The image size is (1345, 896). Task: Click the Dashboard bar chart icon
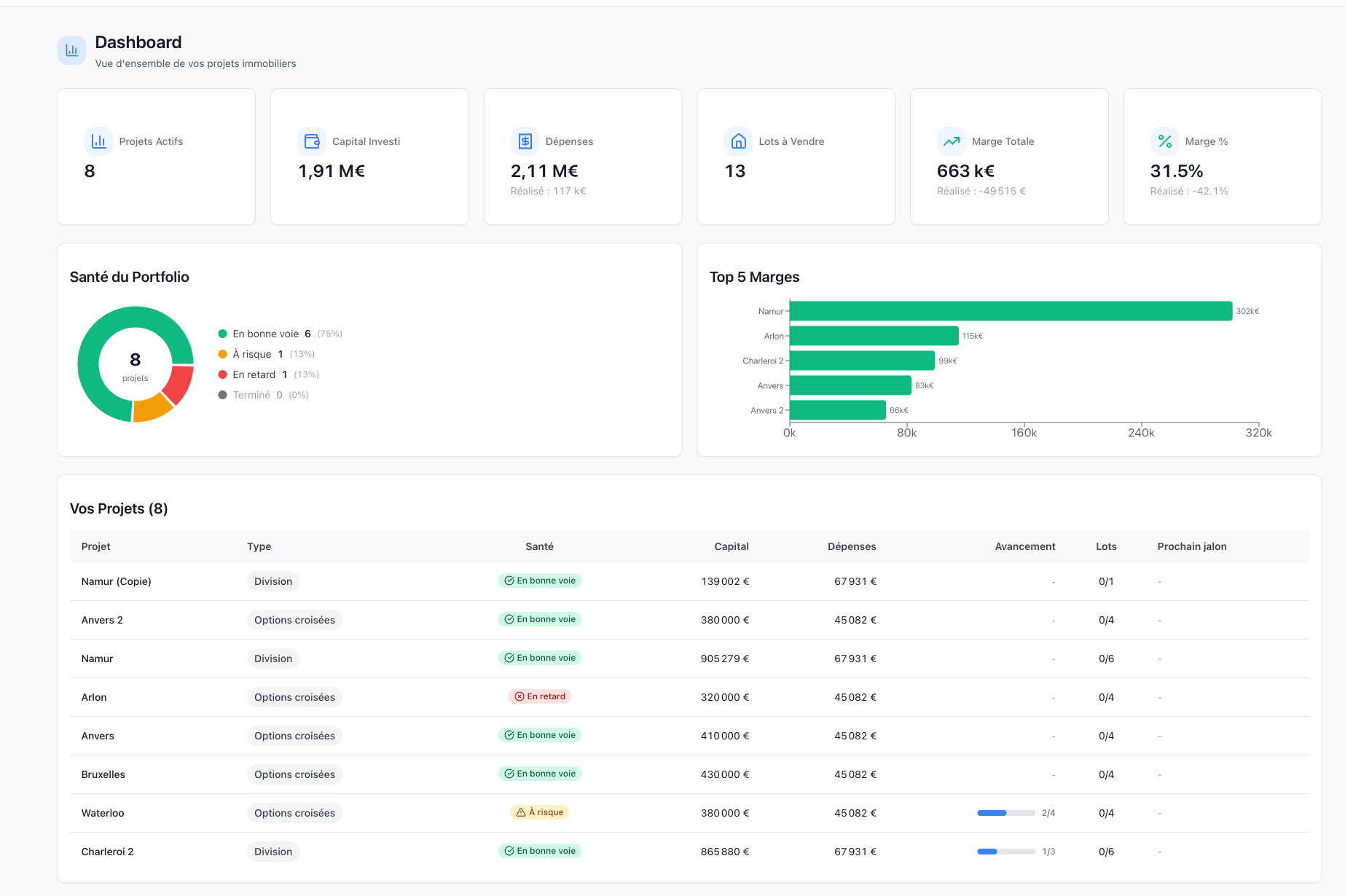[x=71, y=50]
